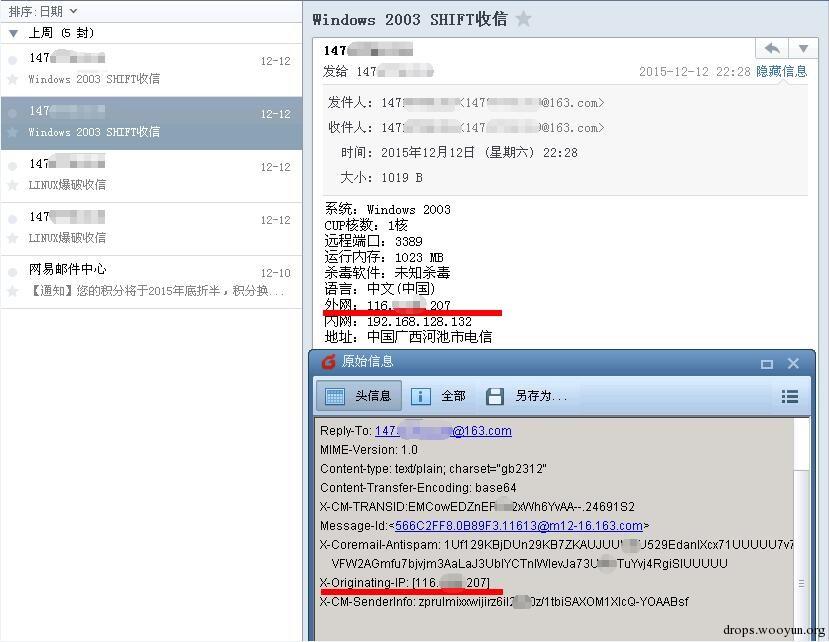Click the MIME-Version: 1.0 header line
Screen dimensions: 829x642
click(x=369, y=450)
